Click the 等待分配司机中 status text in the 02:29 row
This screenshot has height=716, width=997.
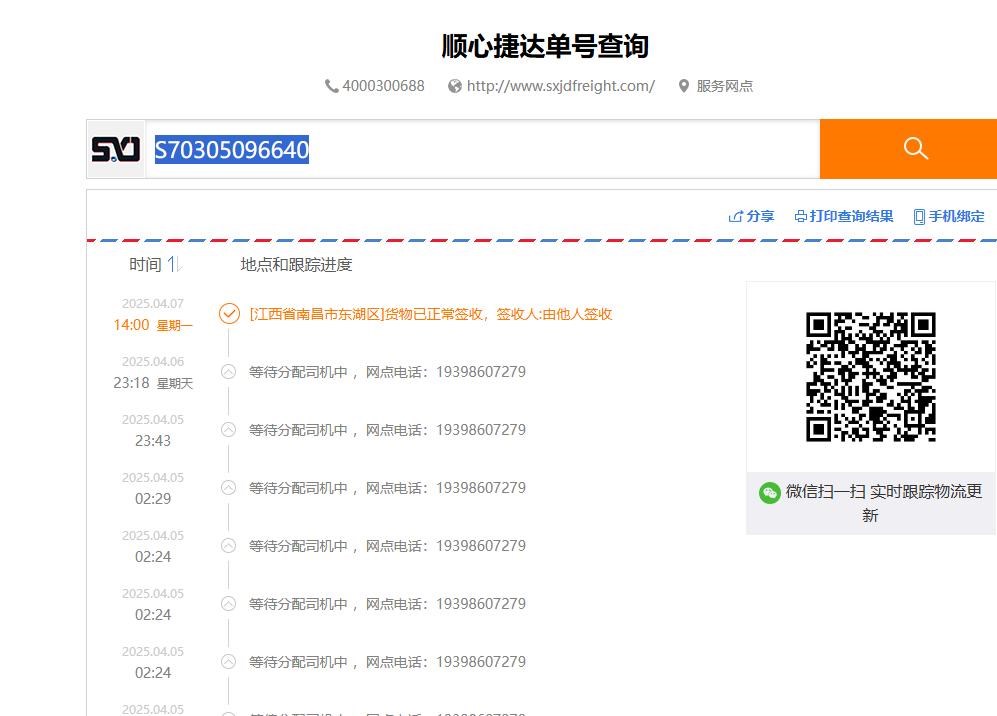[x=298, y=488]
